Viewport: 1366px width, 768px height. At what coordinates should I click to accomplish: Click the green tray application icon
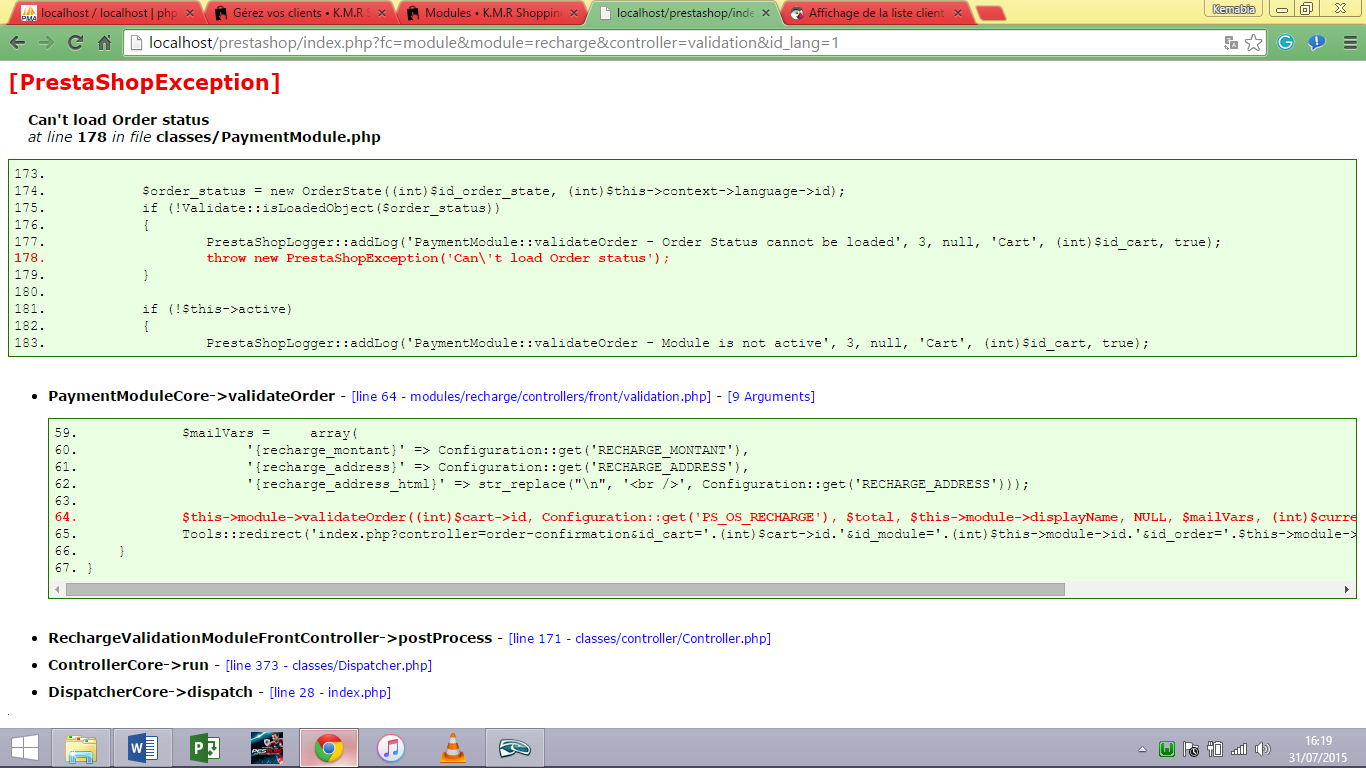(x=1167, y=749)
